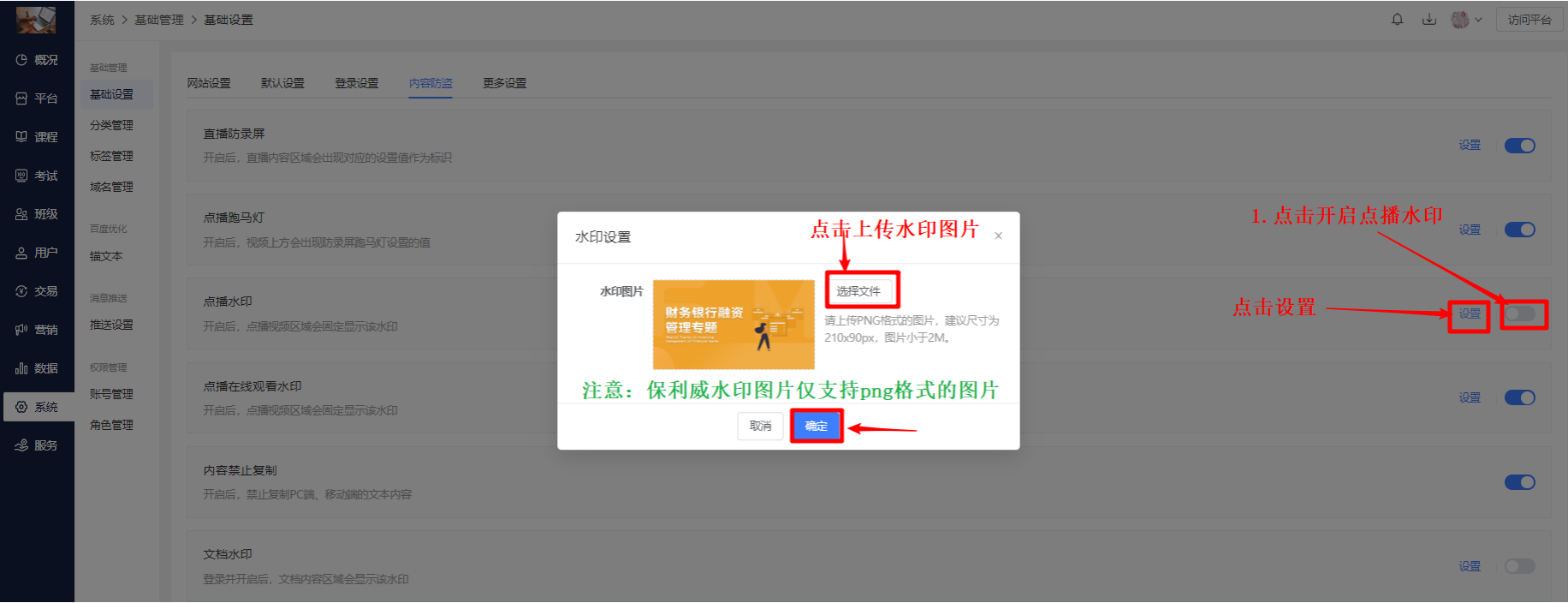Open 设置 for 文档水印

coord(1470,566)
